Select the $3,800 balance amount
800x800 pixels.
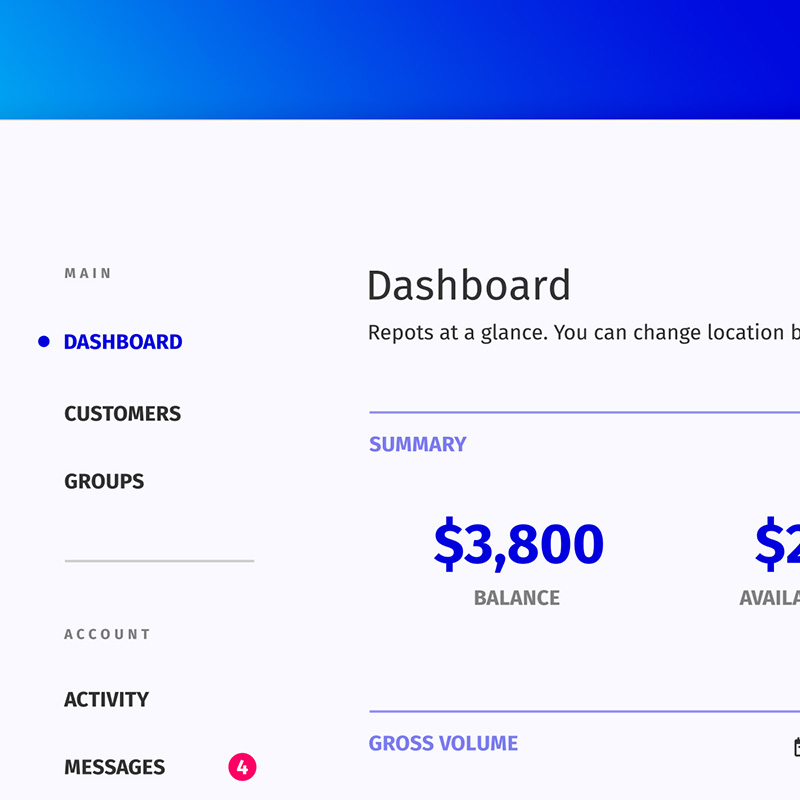(x=519, y=544)
